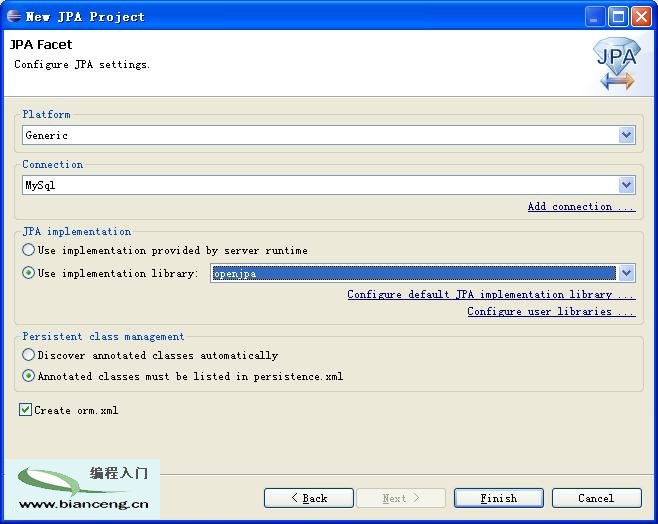Expand the Connection dropdown arrow

(626, 185)
